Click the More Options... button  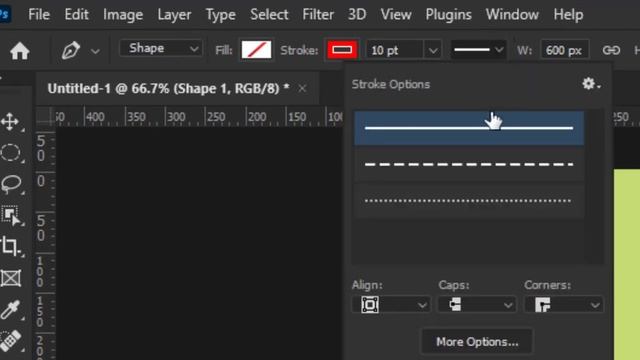477,341
